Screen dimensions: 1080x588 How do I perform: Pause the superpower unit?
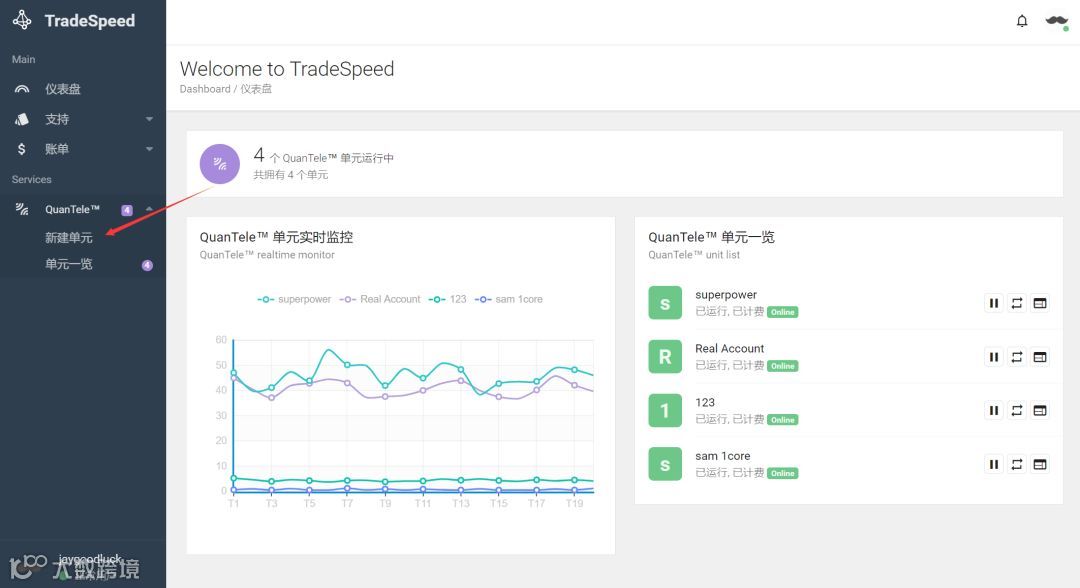(994, 303)
